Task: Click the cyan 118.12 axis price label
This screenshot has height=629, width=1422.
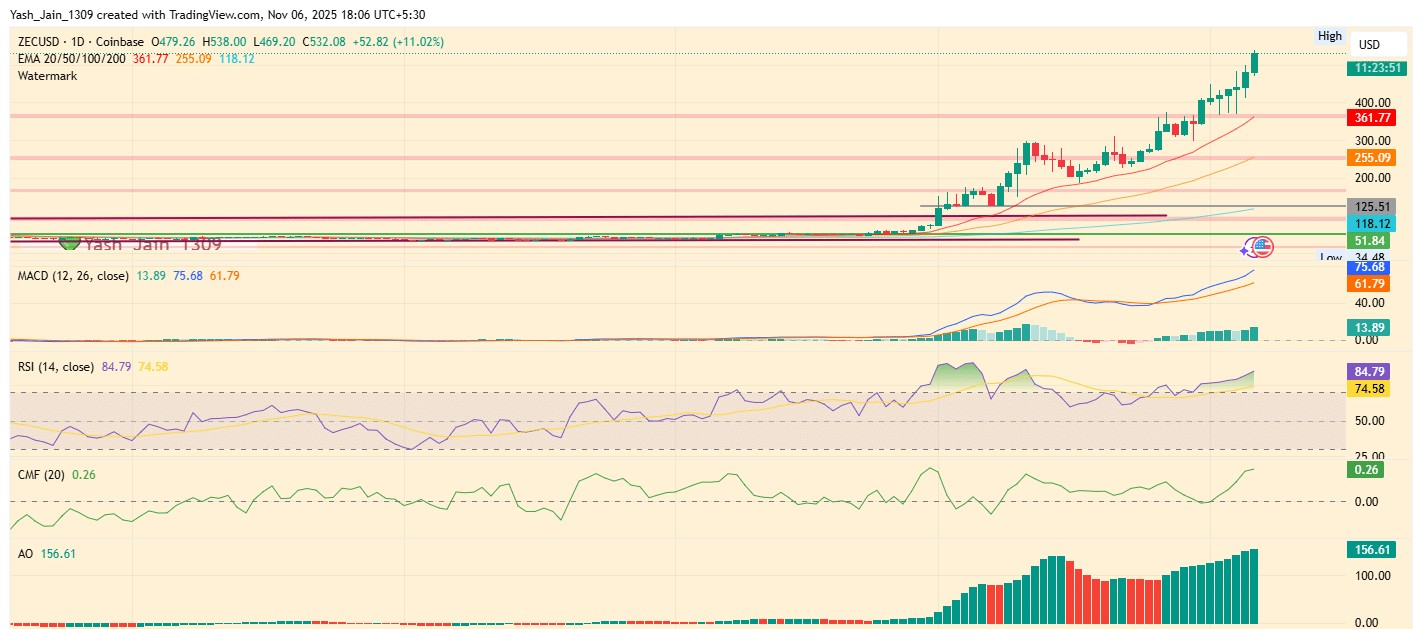Action: click(x=1371, y=223)
